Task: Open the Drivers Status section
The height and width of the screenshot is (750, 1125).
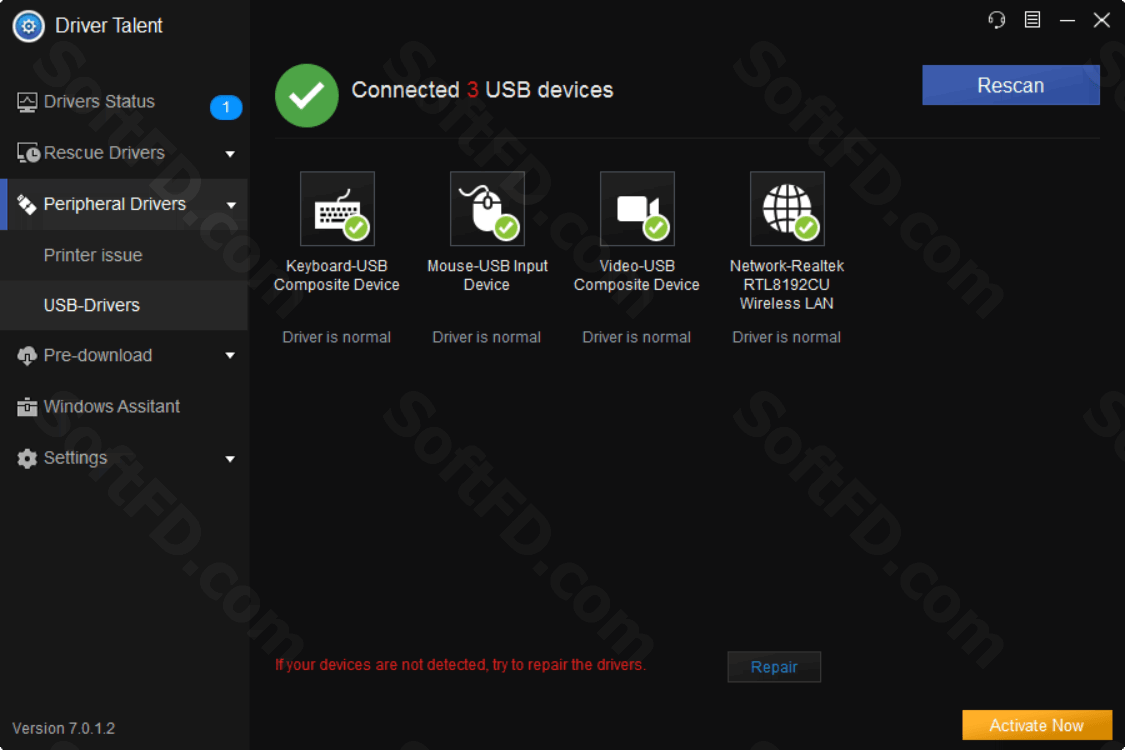Action: (123, 102)
